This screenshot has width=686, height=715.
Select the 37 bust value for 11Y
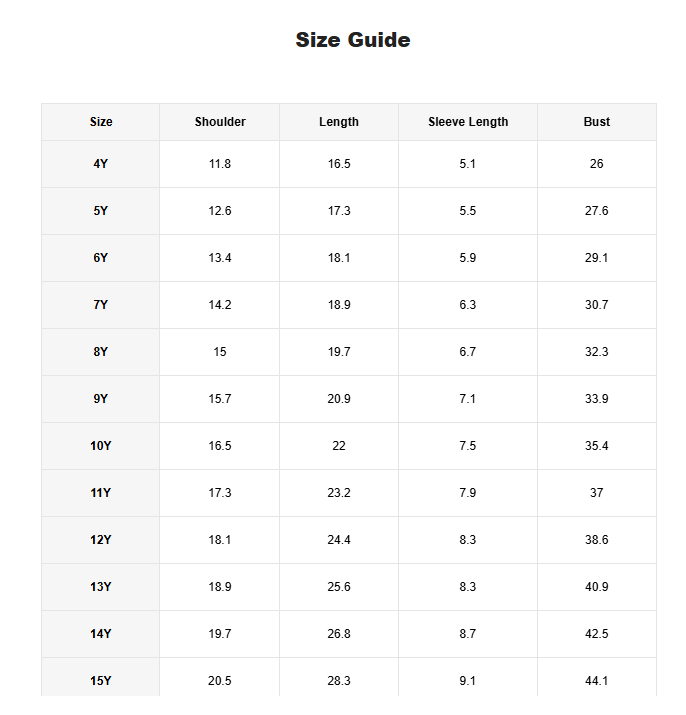(x=597, y=492)
